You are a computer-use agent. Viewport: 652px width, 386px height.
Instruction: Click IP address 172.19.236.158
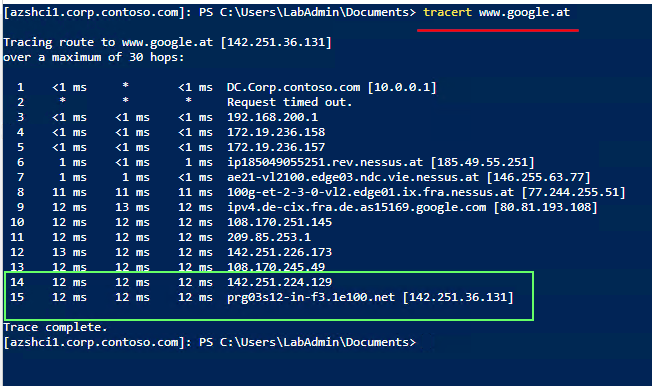[x=276, y=132]
